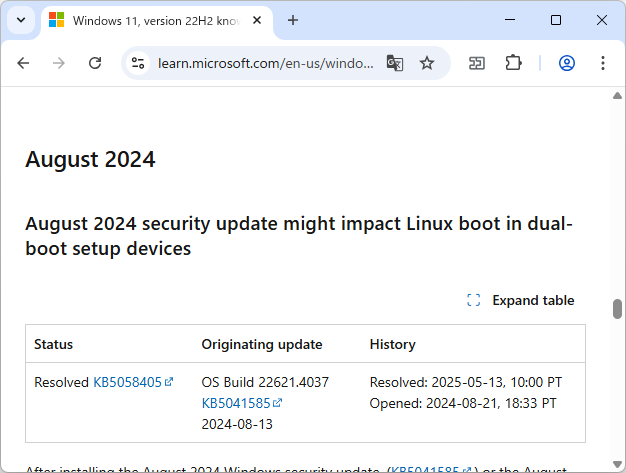The width and height of the screenshot is (626, 473).
Task: Open the reading mode side panel icon
Action: point(477,63)
